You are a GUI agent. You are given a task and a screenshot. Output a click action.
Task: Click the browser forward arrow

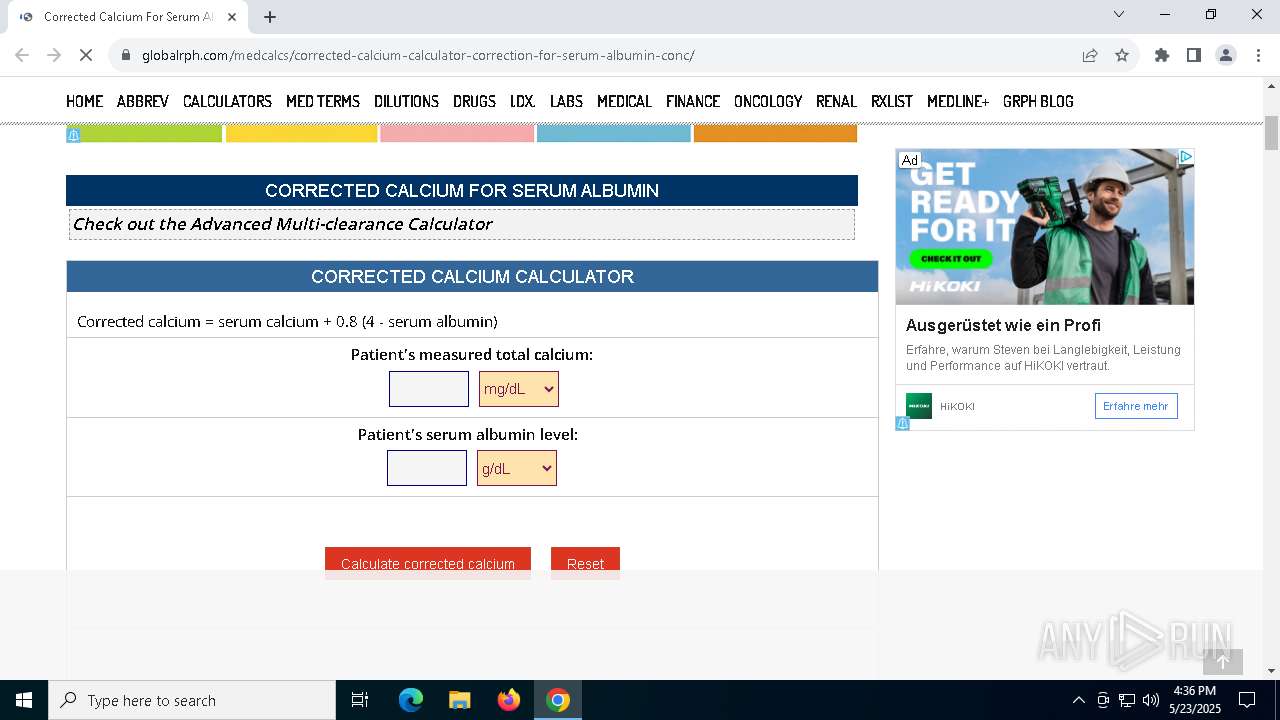54,55
